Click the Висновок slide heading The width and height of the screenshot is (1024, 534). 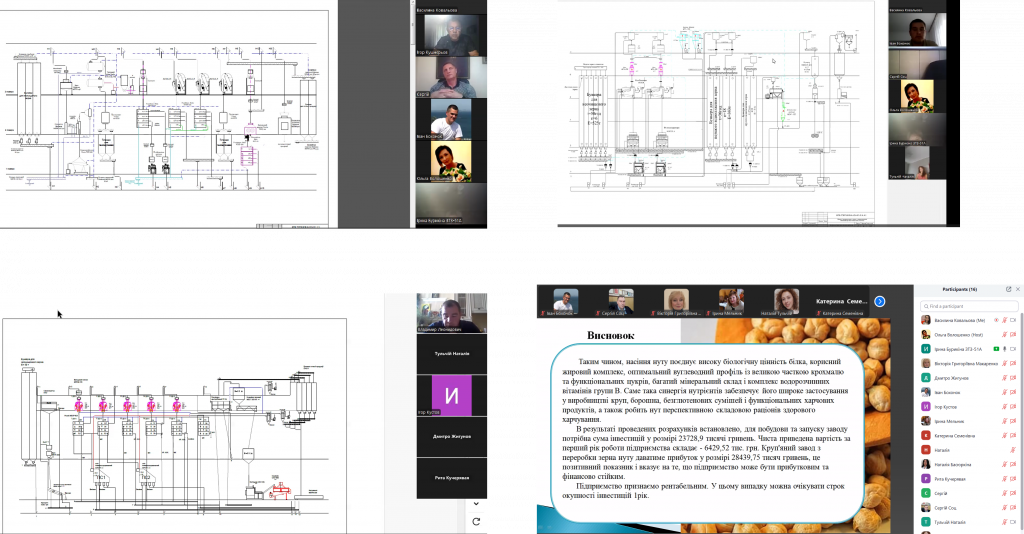(610, 336)
